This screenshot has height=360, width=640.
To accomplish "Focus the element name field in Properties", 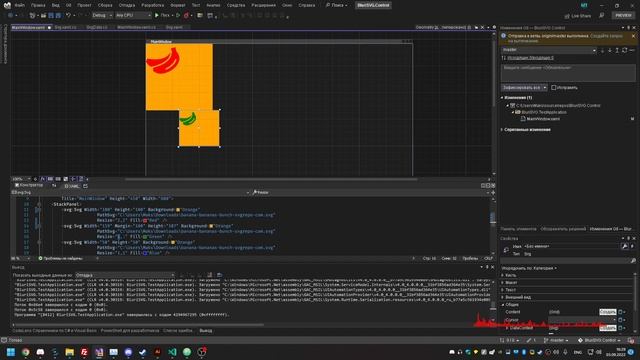I will (x=571, y=247).
